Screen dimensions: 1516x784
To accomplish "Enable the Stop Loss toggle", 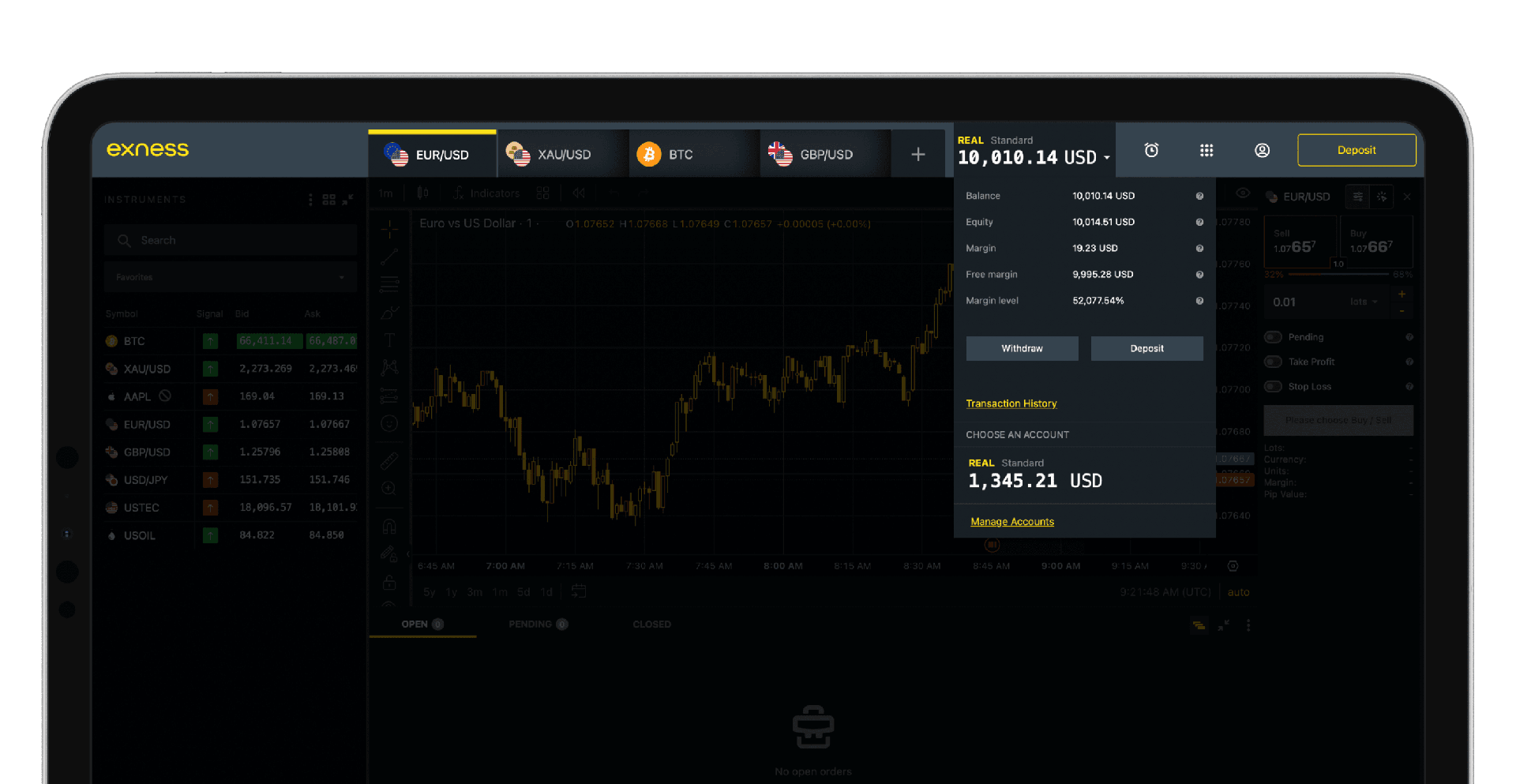I will (1273, 387).
